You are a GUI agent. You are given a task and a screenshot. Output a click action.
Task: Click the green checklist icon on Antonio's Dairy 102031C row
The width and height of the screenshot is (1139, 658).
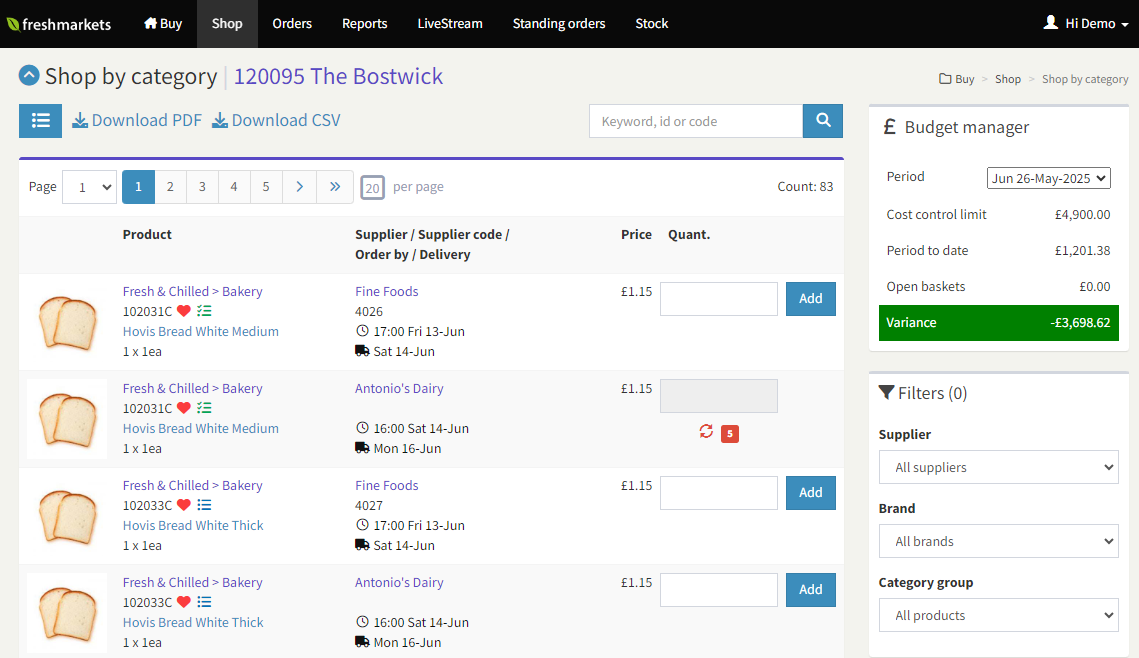[204, 408]
